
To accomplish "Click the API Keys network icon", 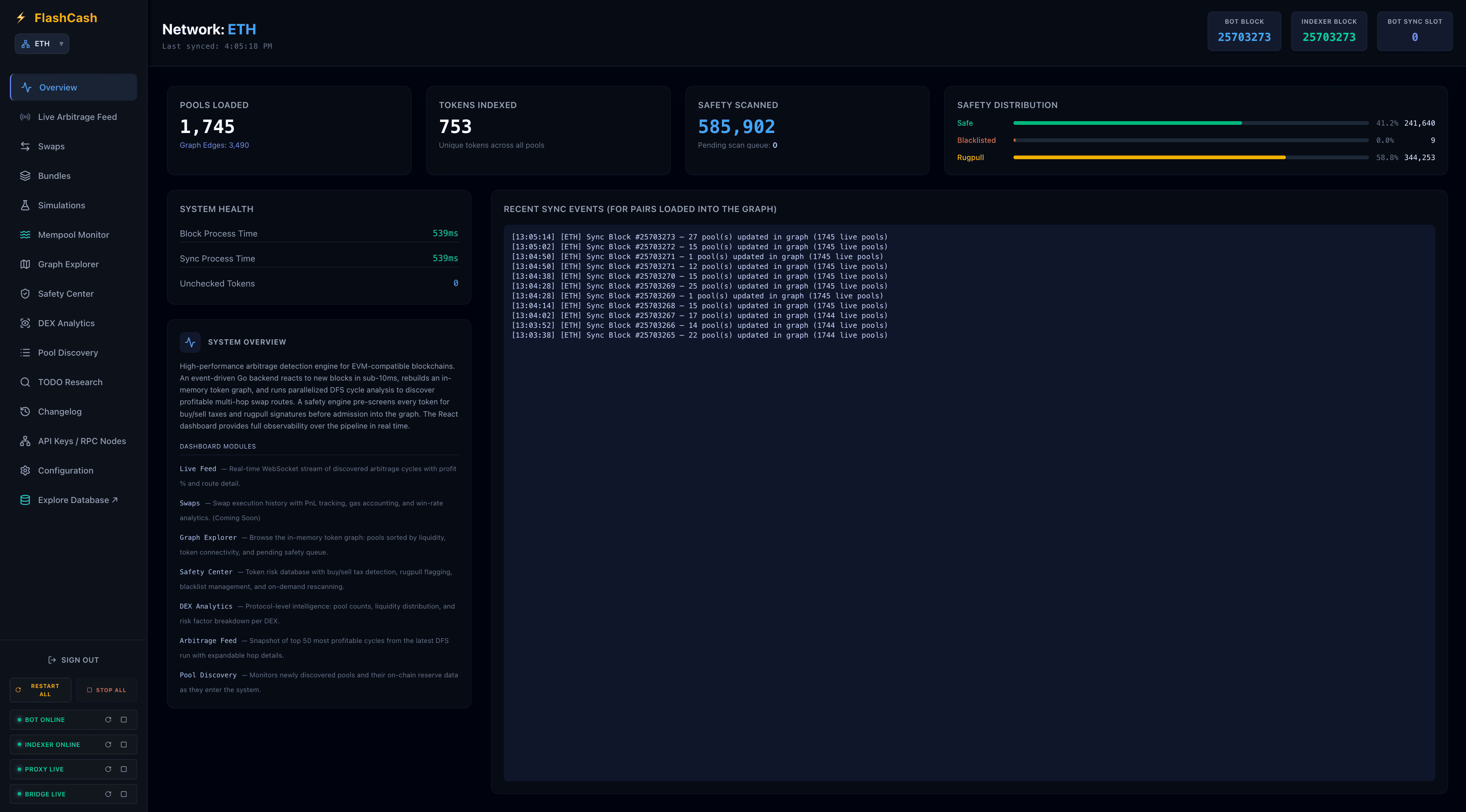I will pos(25,441).
